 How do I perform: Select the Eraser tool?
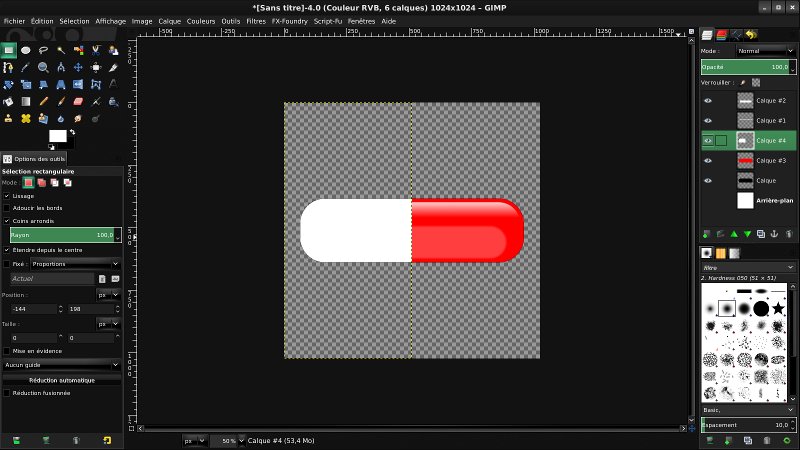coord(78,102)
